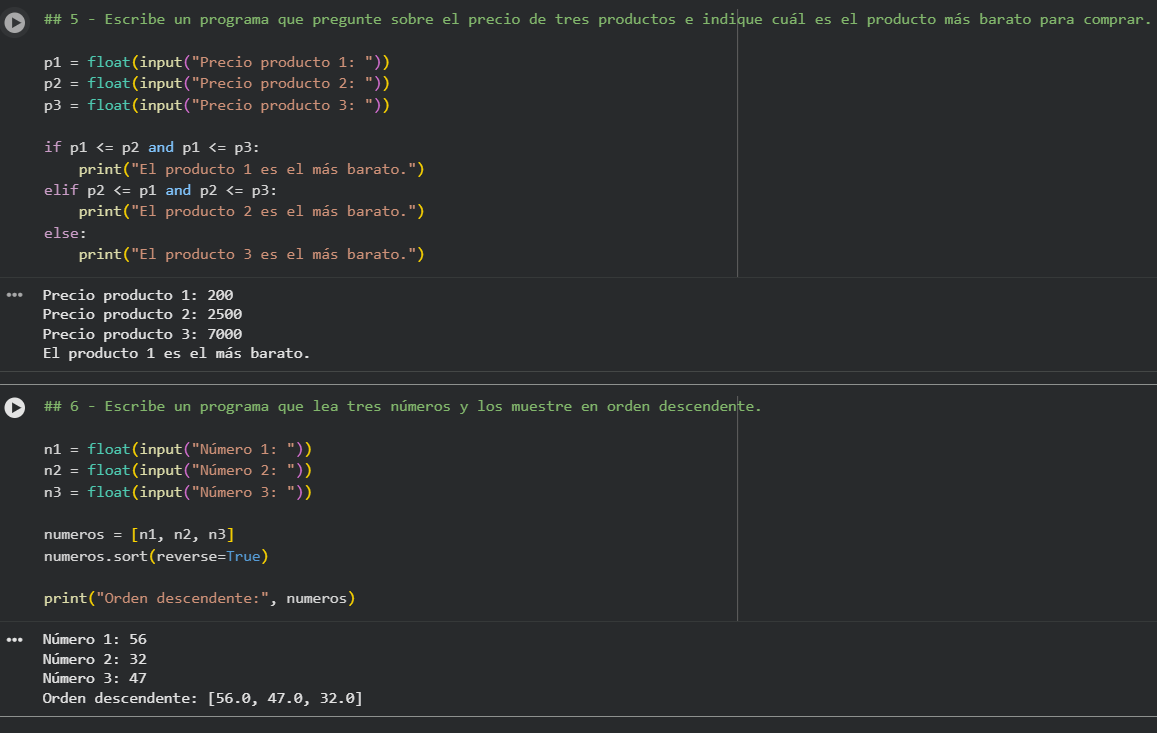
Task: Run the exercise 5 code cell
Action: 15,23
